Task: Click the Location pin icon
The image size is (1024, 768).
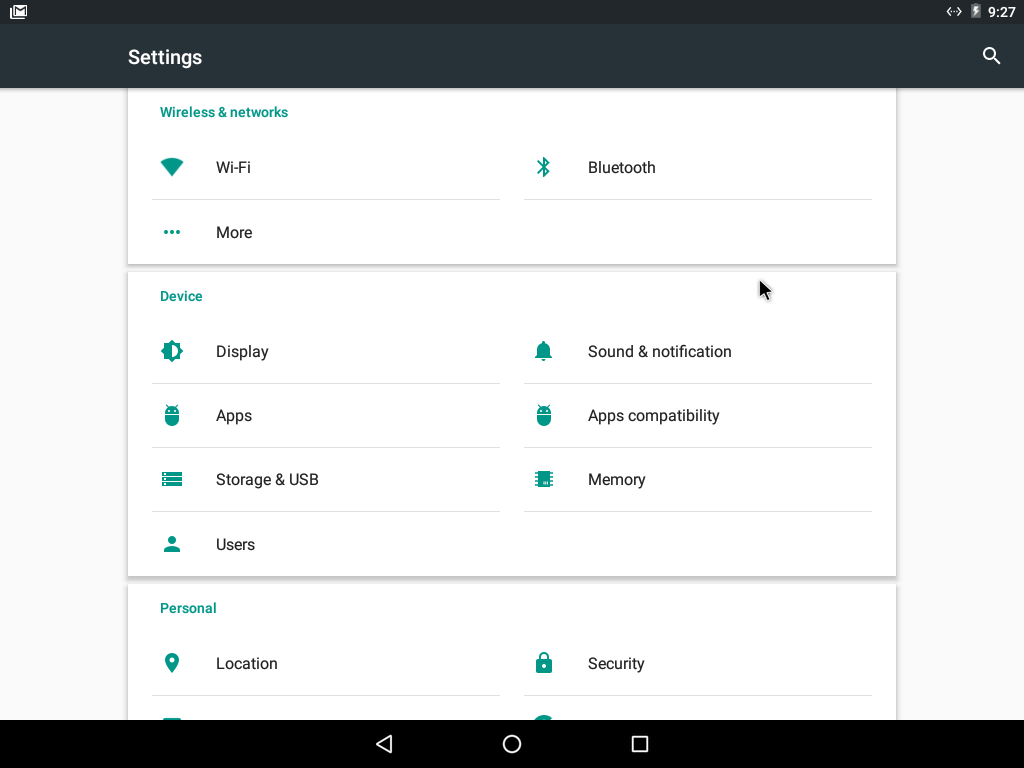Action: point(171,663)
